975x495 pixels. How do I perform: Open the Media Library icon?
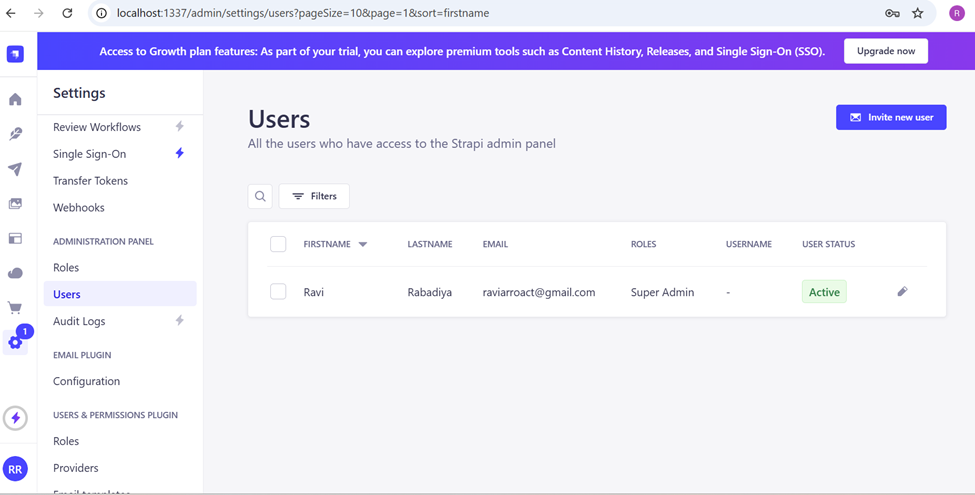[15, 204]
